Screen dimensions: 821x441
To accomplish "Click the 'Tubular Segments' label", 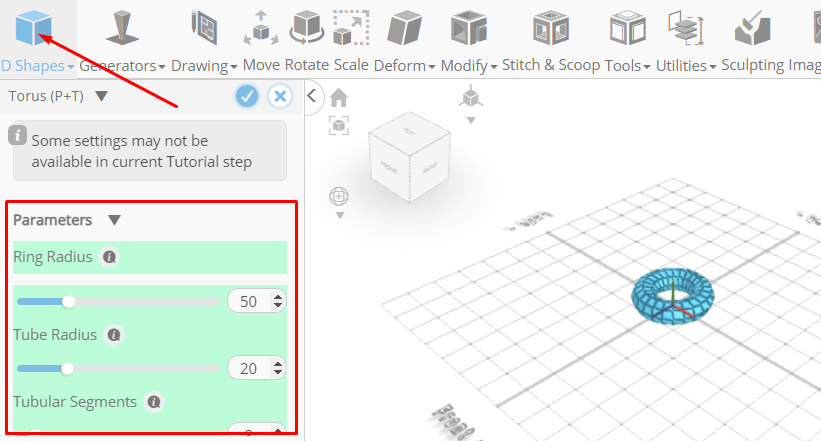I will pos(75,402).
